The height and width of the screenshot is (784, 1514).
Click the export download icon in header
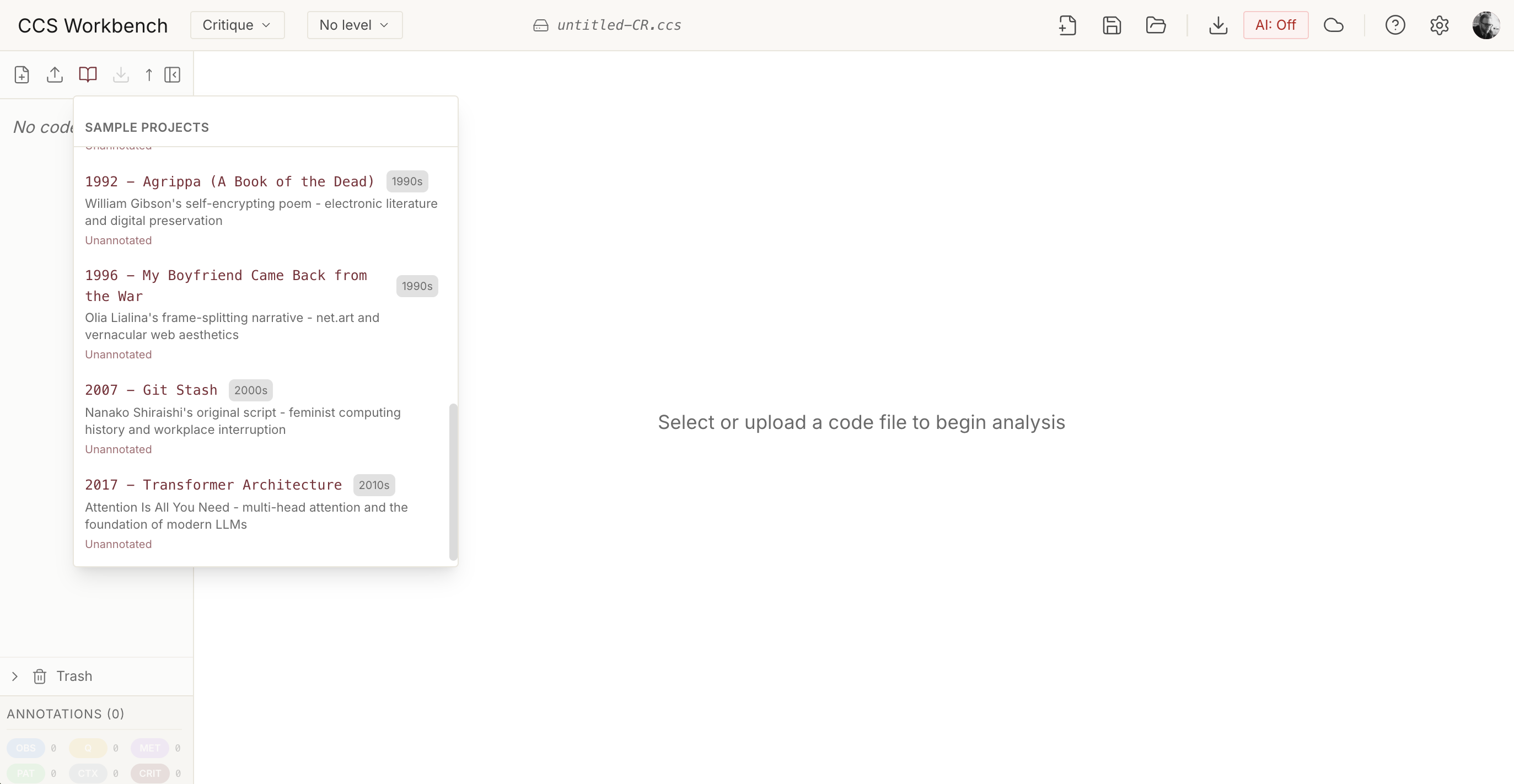pos(1218,25)
